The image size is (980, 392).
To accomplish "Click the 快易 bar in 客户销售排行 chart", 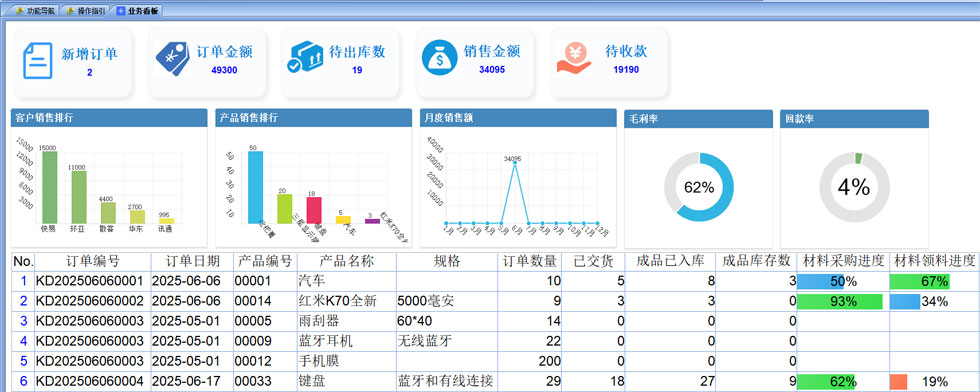I will click(x=49, y=187).
